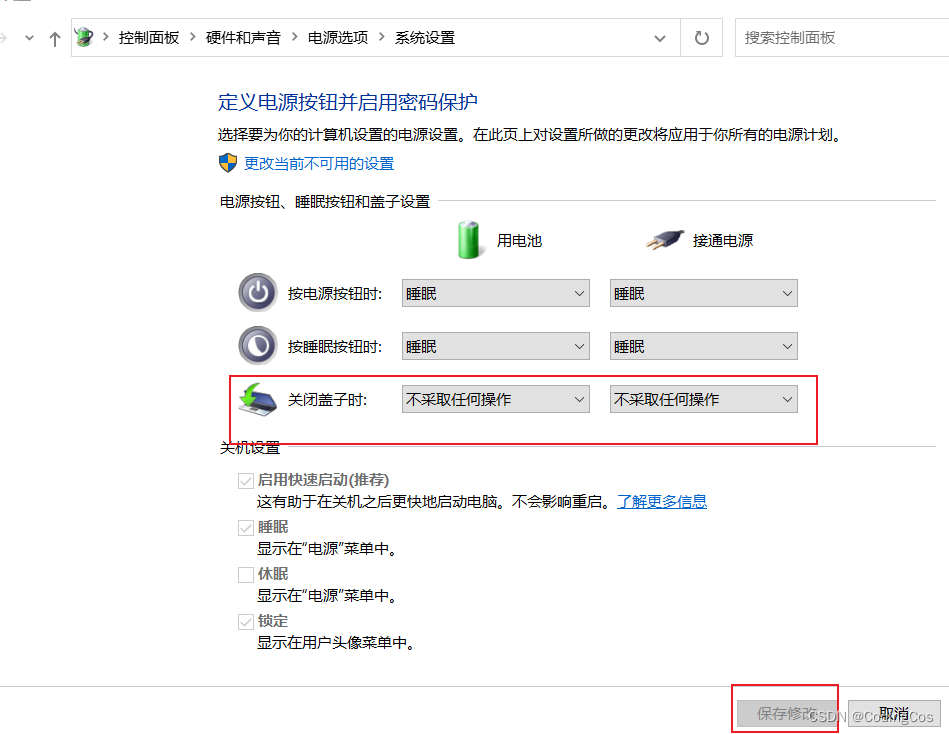Enable the 休眠 checkbox
The image size is (949, 734).
tap(246, 573)
